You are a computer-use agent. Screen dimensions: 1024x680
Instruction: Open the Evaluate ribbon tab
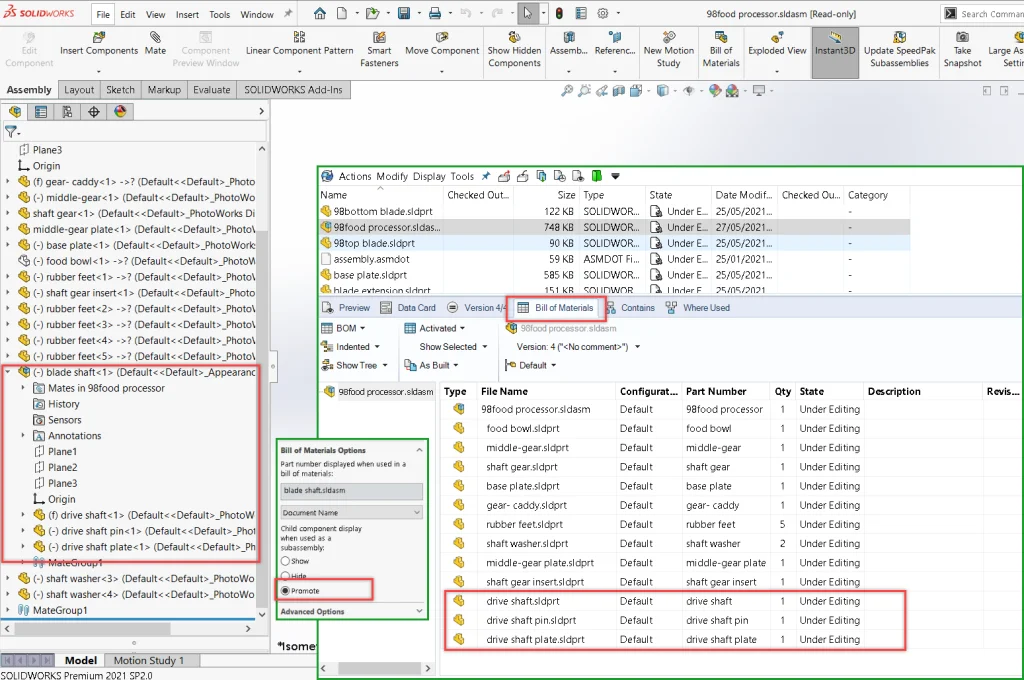point(211,90)
